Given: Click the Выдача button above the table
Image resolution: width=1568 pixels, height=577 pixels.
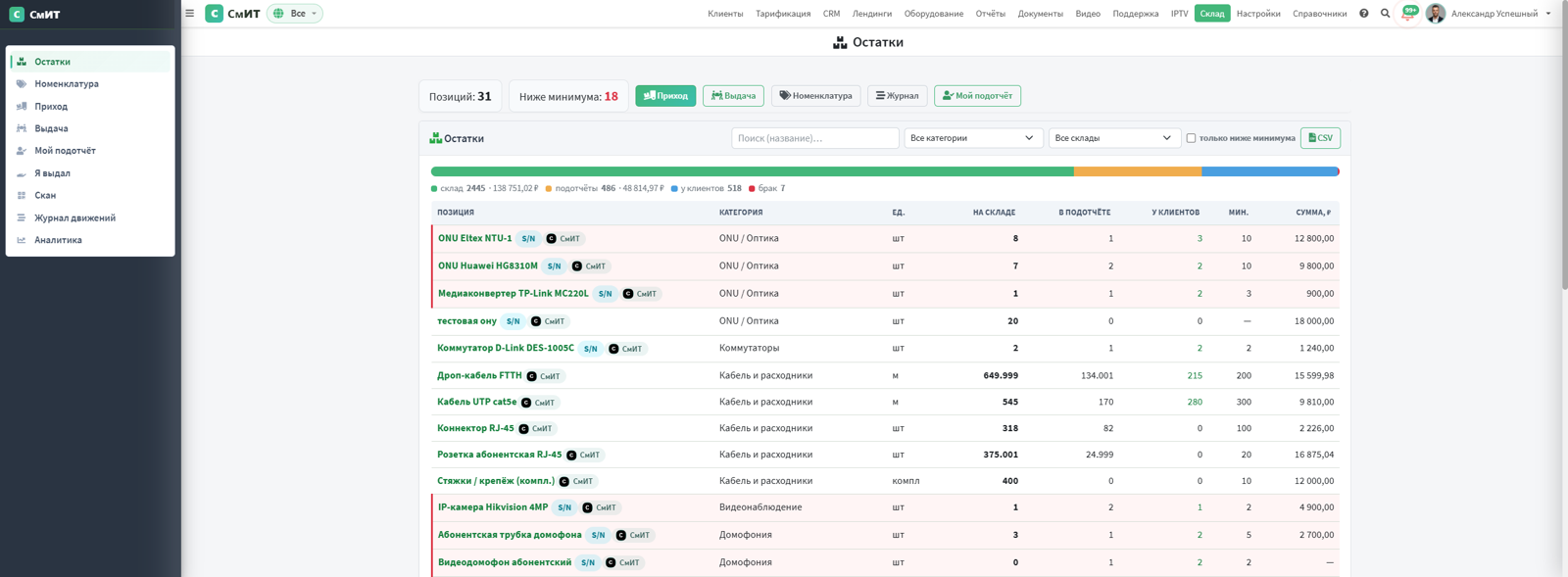Looking at the screenshot, I should pos(733,96).
